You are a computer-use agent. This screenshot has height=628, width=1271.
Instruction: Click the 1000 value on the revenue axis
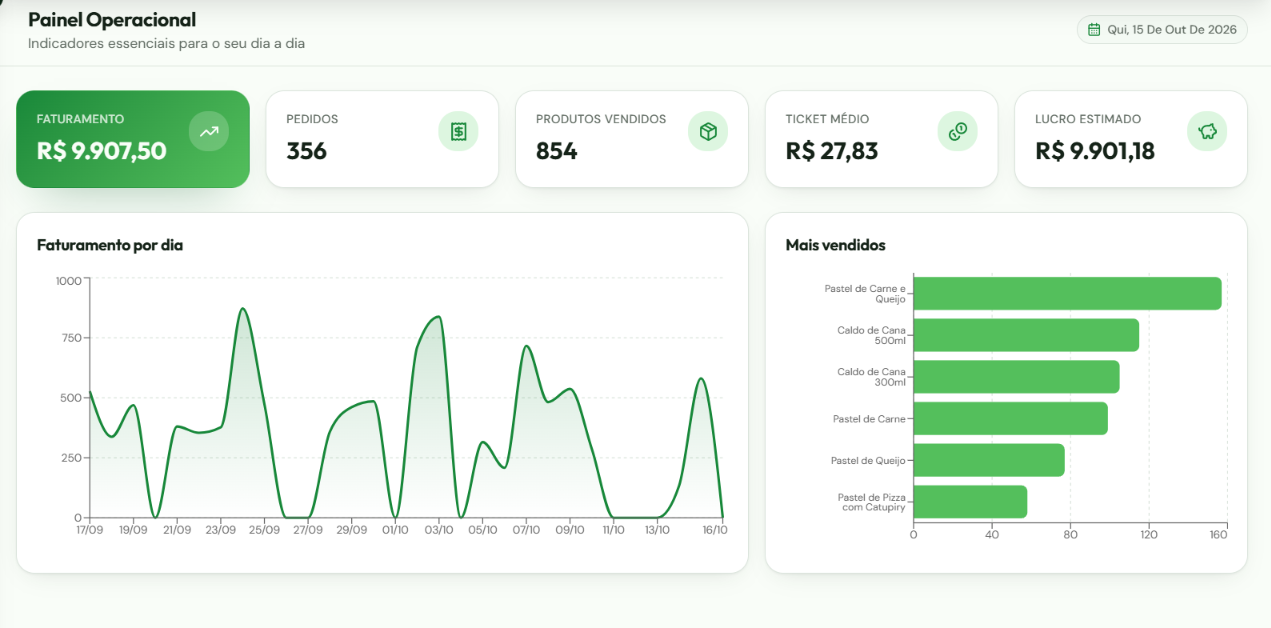click(x=69, y=281)
